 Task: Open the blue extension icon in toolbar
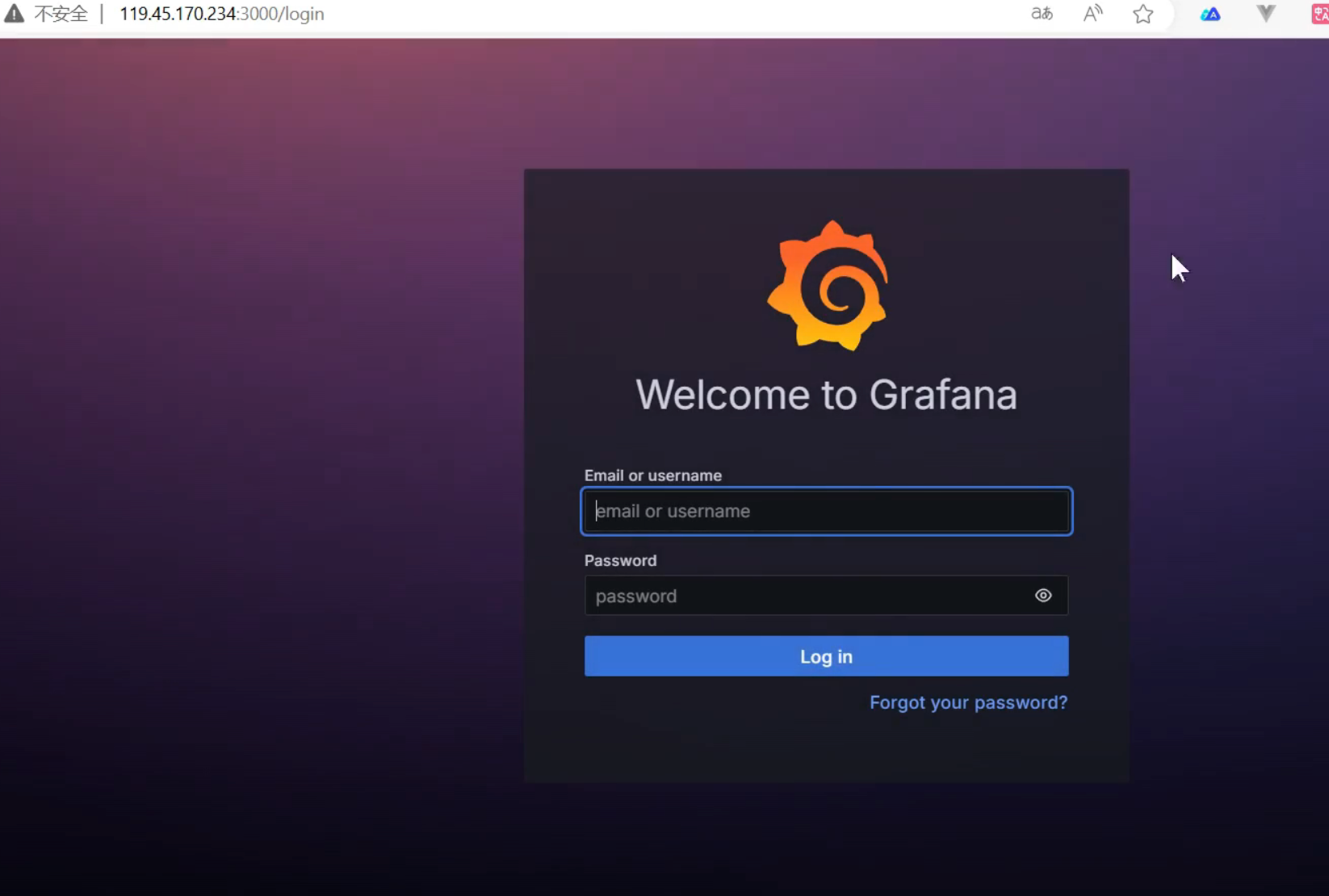[x=1210, y=14]
